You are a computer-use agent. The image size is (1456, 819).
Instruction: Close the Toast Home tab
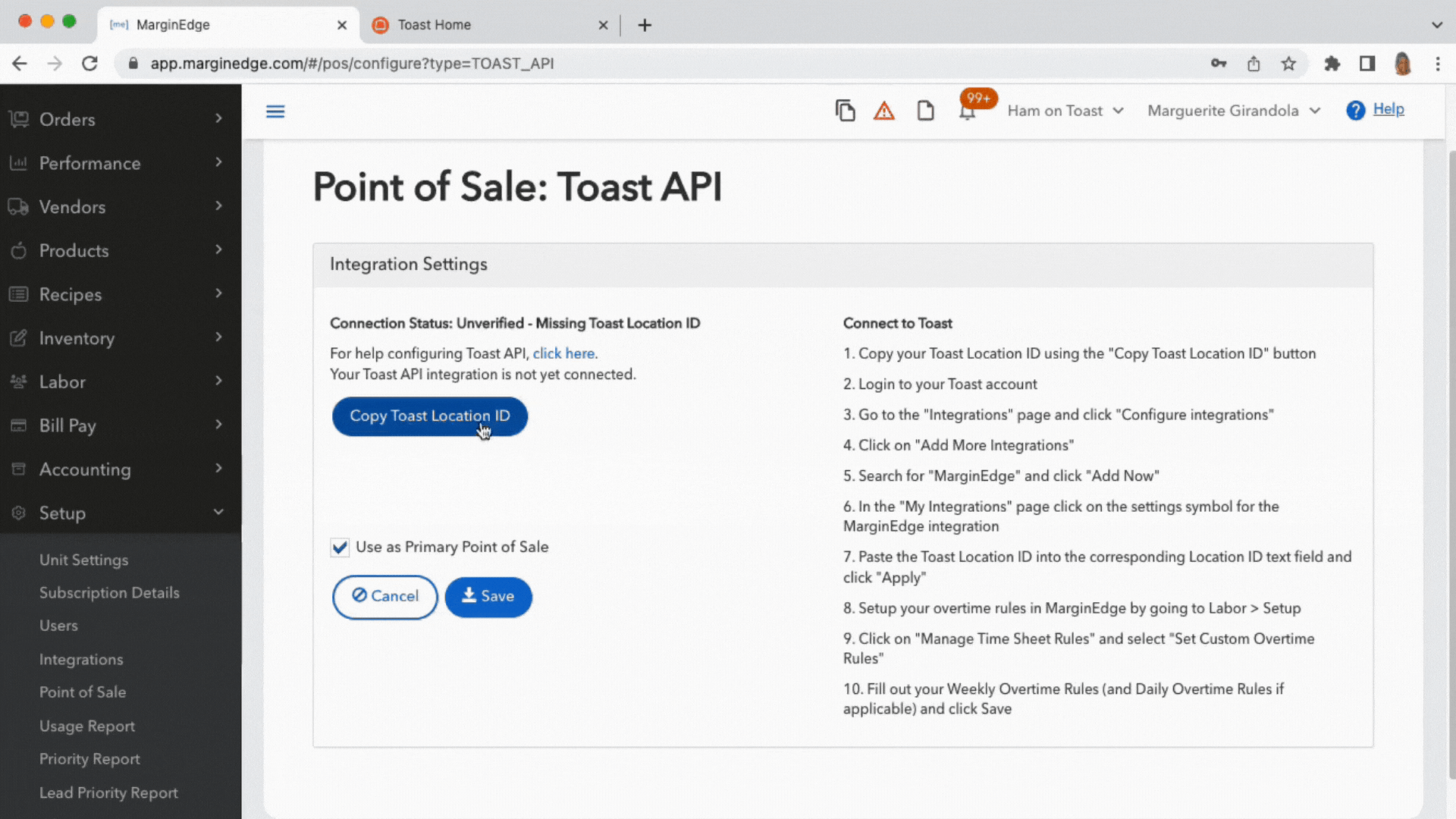tap(603, 25)
